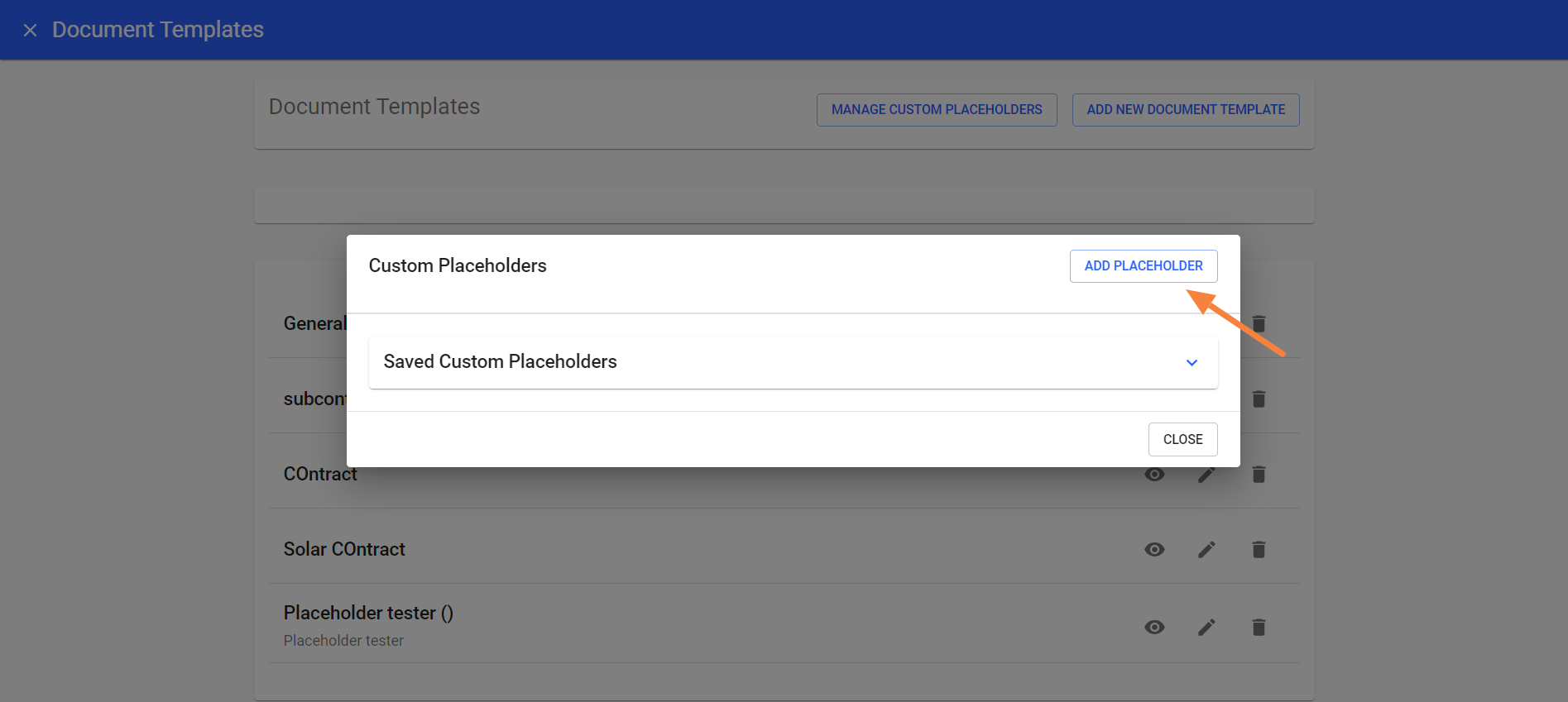This screenshot has width=1568, height=702.
Task: Select the Placeholder tester row
Action: pyautogui.click(x=369, y=613)
